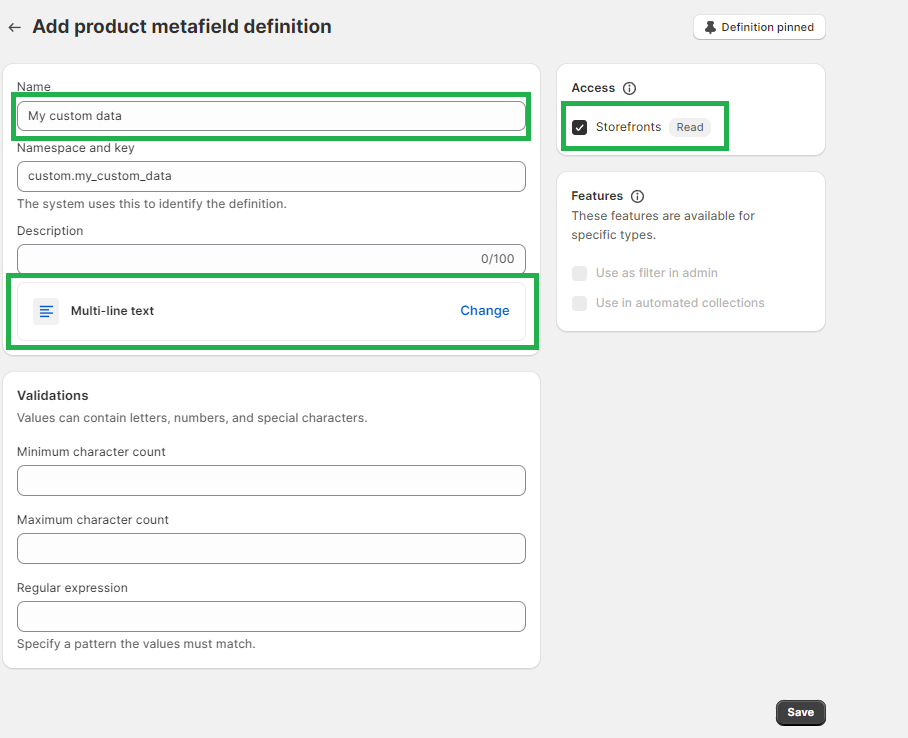The image size is (908, 738).
Task: Click the Add product metafield definition heading
Action: point(178,27)
